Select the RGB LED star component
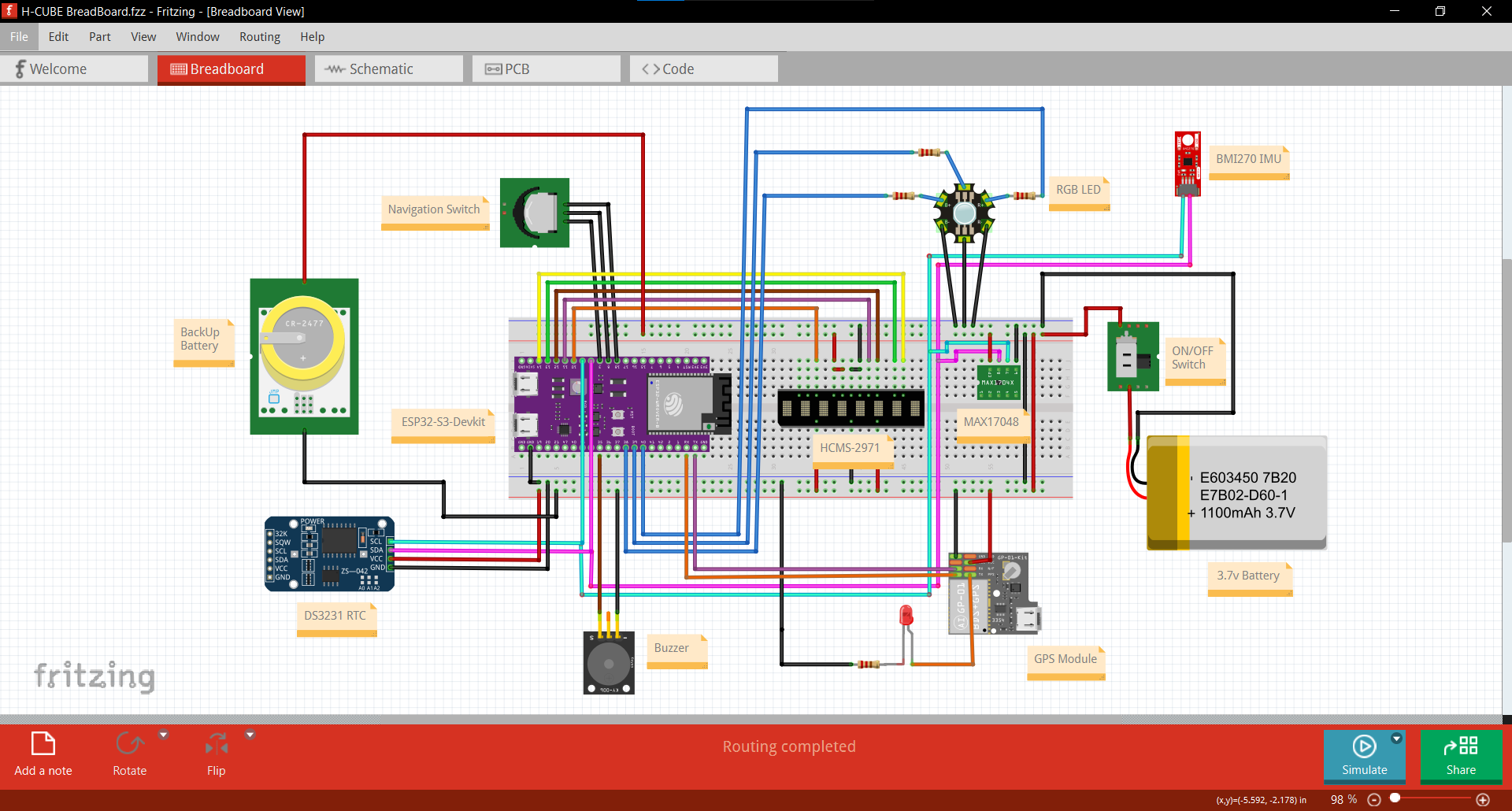Screen dimensions: 1512x811 (964, 213)
